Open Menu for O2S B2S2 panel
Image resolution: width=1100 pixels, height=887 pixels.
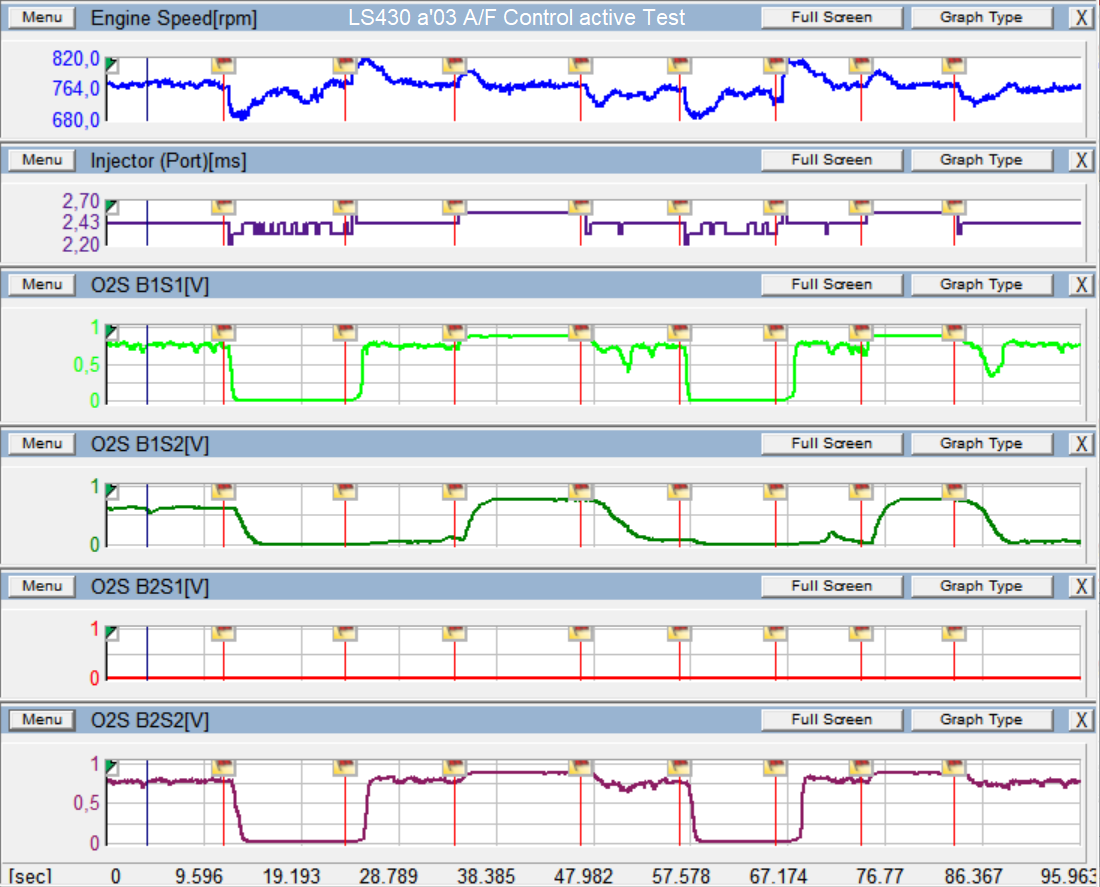(x=42, y=720)
